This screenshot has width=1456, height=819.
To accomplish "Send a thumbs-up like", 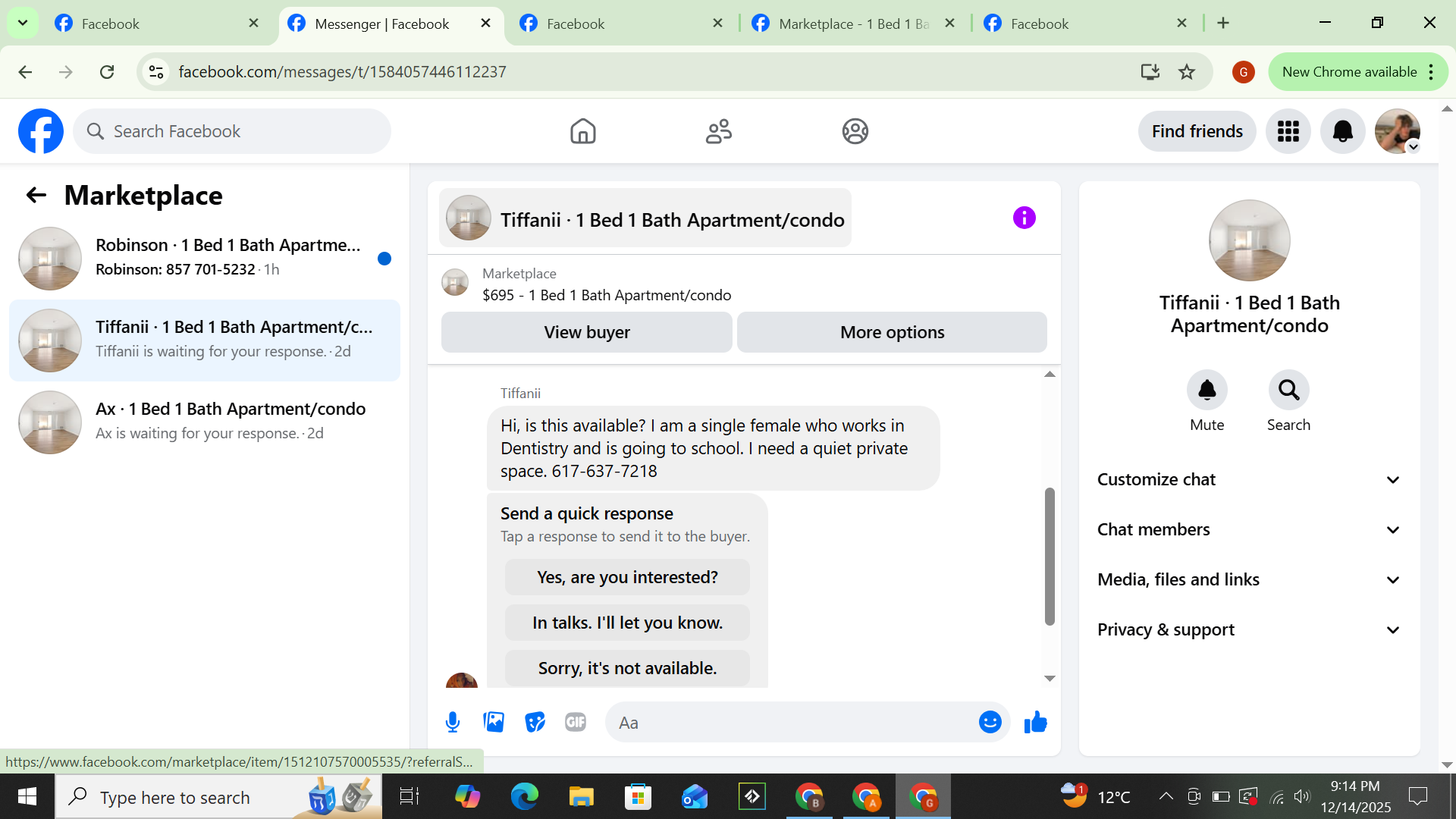I will (x=1035, y=722).
